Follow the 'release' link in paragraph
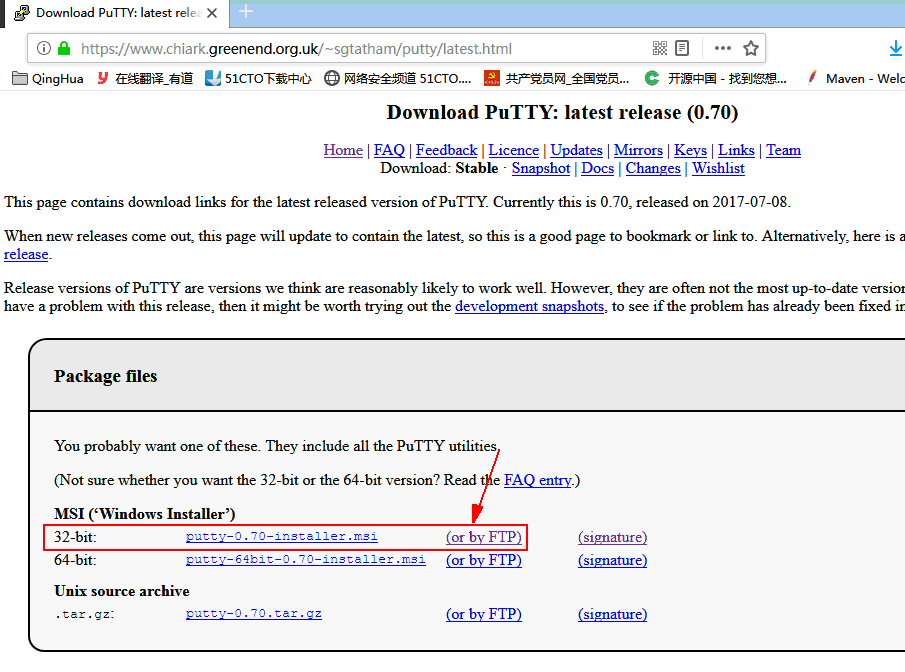Screen dimensions: 905x672 click(26, 254)
